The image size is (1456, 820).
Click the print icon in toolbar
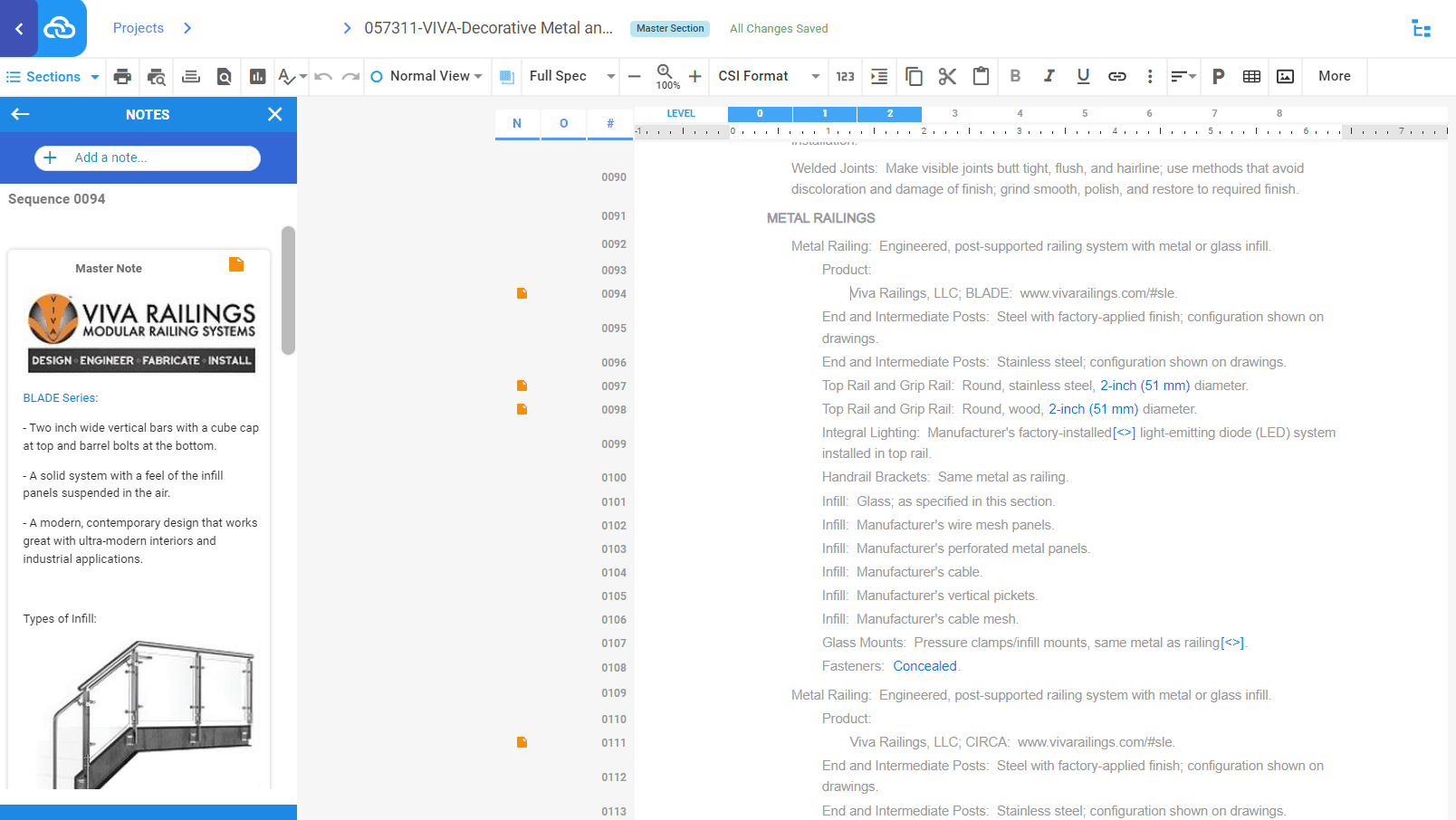122,77
